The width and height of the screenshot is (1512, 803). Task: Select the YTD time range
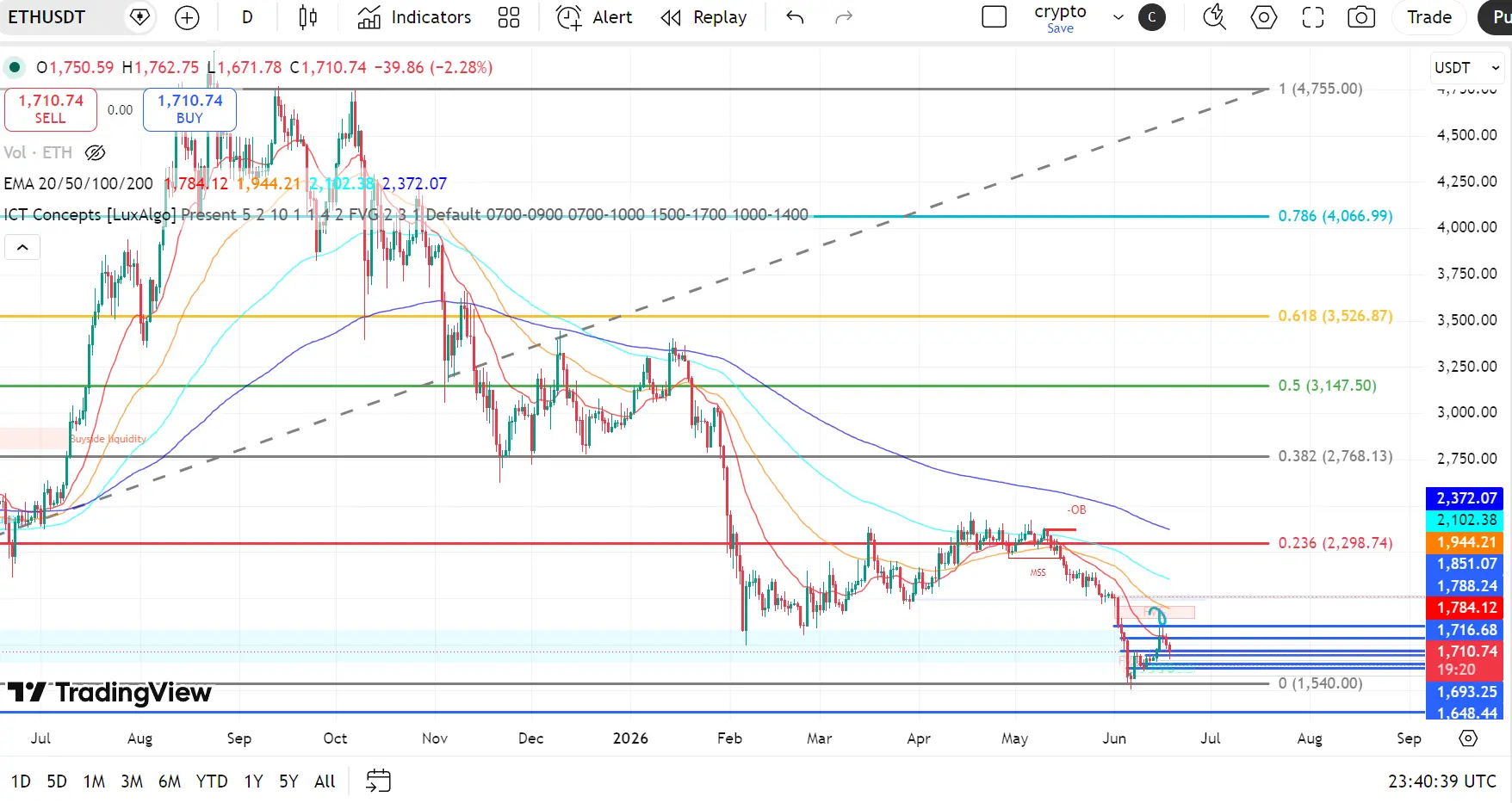pyautogui.click(x=212, y=781)
